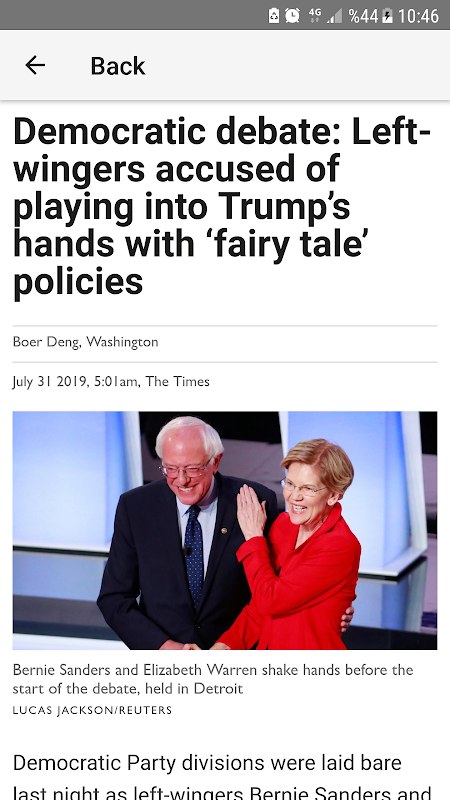The height and width of the screenshot is (800, 450).
Task: Tap the alarm clock status icon
Action: pyautogui.click(x=292, y=15)
